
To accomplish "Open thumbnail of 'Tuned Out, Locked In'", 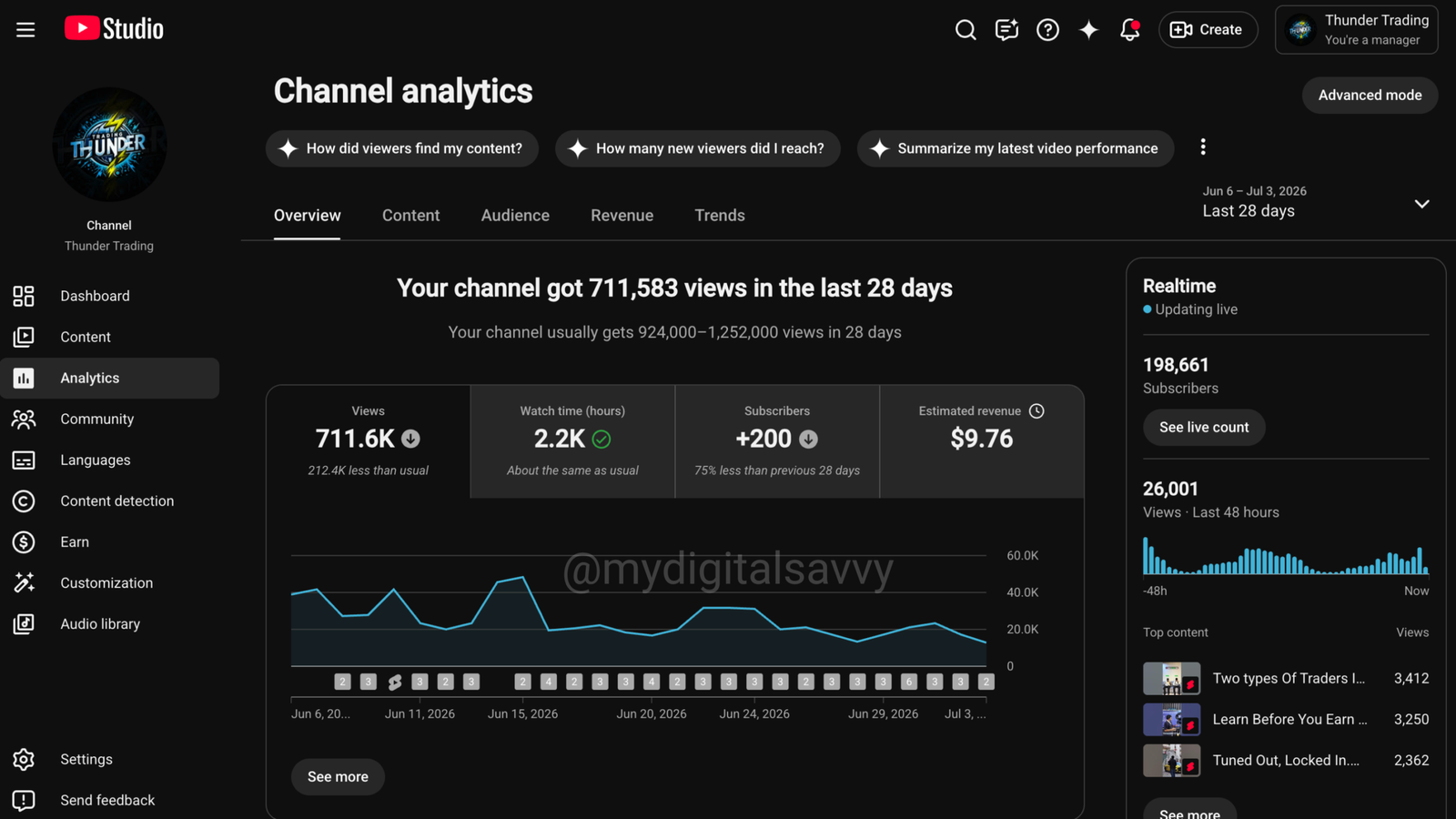I will click(1171, 760).
